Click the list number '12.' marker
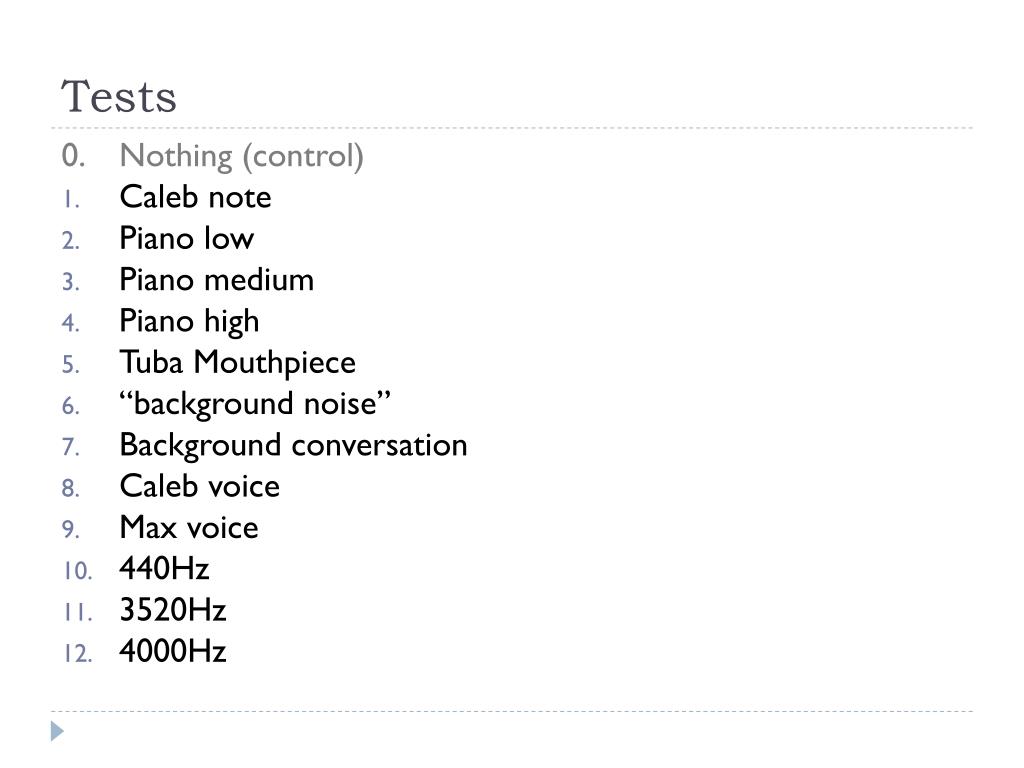The width and height of the screenshot is (1024, 768). pyautogui.click(x=78, y=653)
